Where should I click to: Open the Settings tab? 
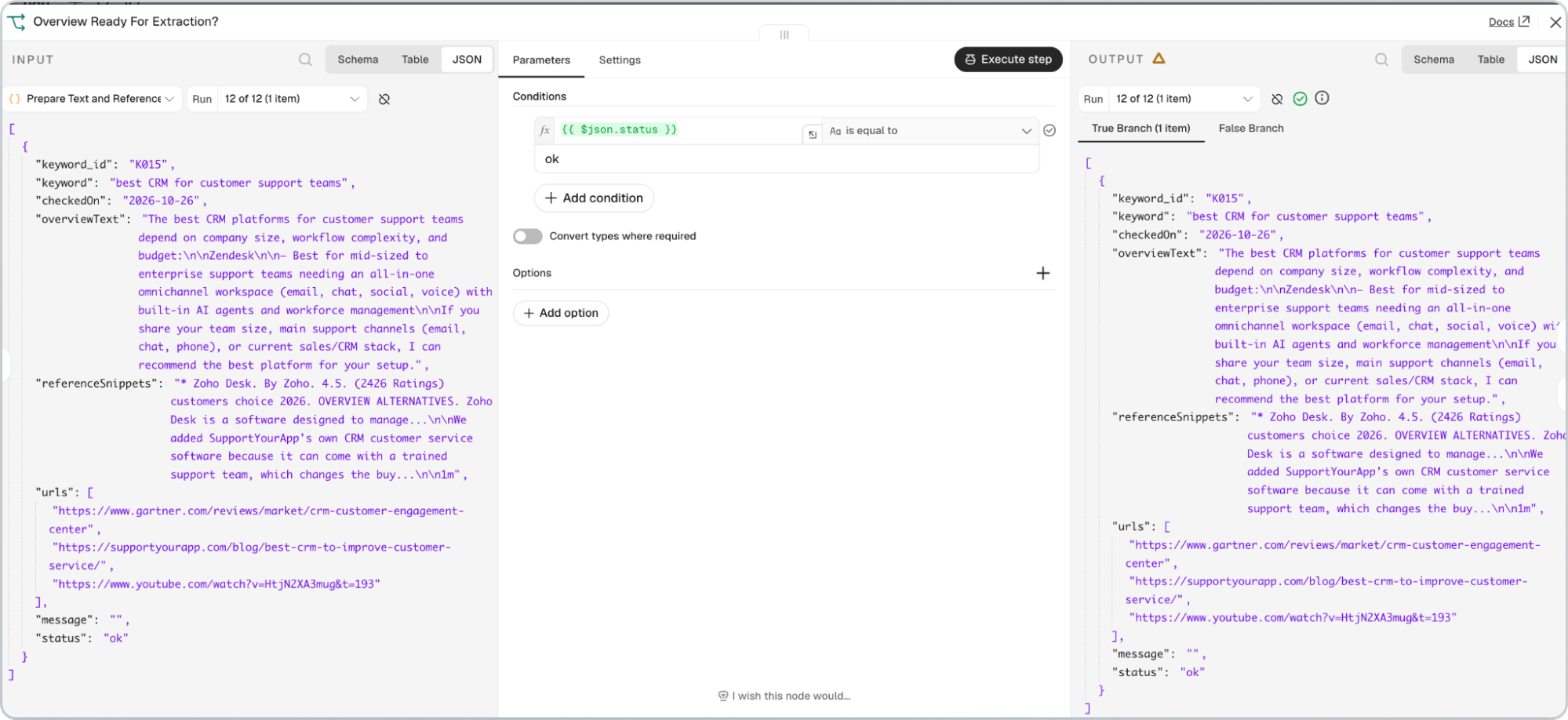[x=620, y=60]
